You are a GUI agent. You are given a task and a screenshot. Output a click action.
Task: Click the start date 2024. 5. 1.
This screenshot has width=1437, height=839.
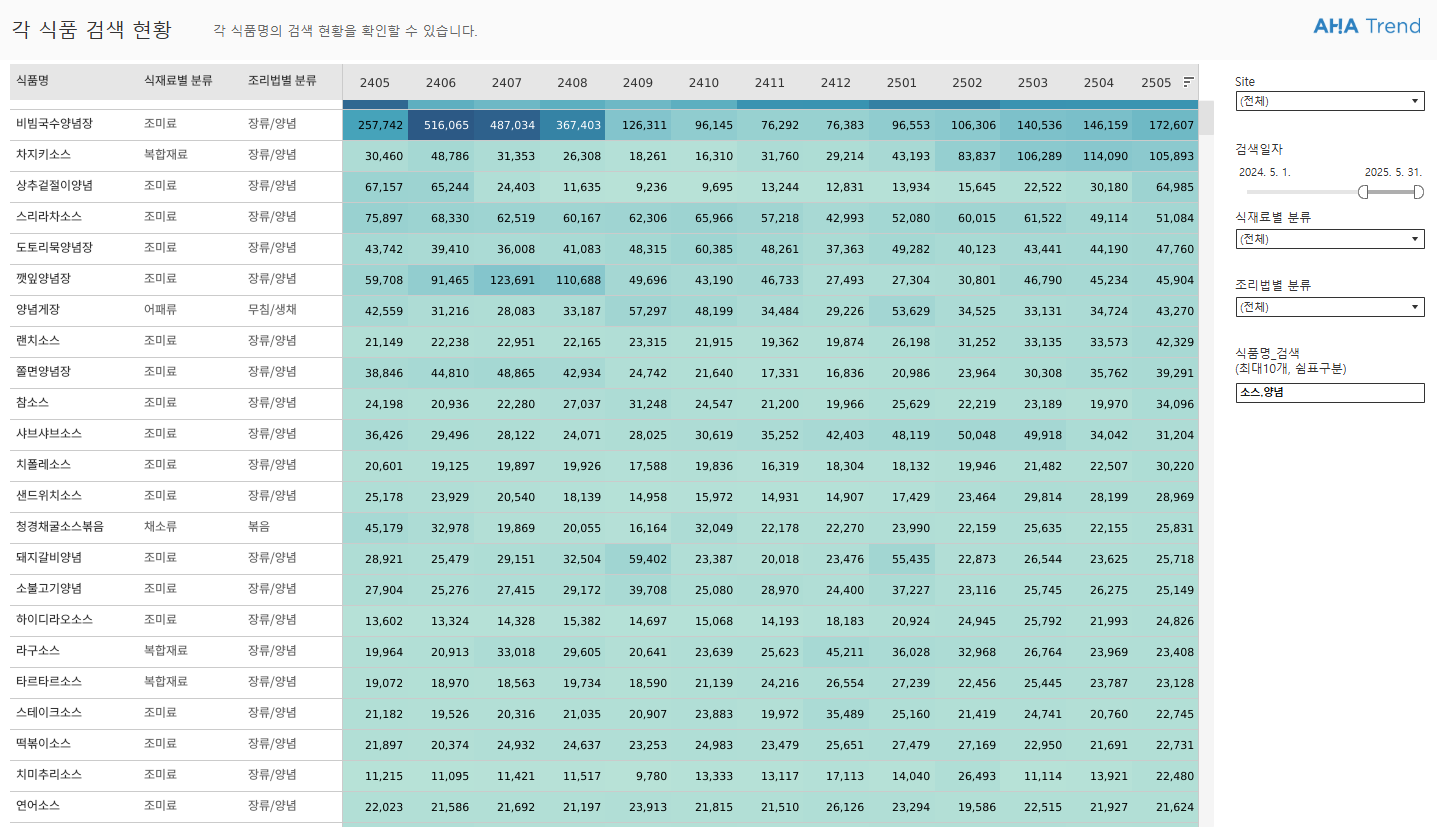click(x=1265, y=172)
